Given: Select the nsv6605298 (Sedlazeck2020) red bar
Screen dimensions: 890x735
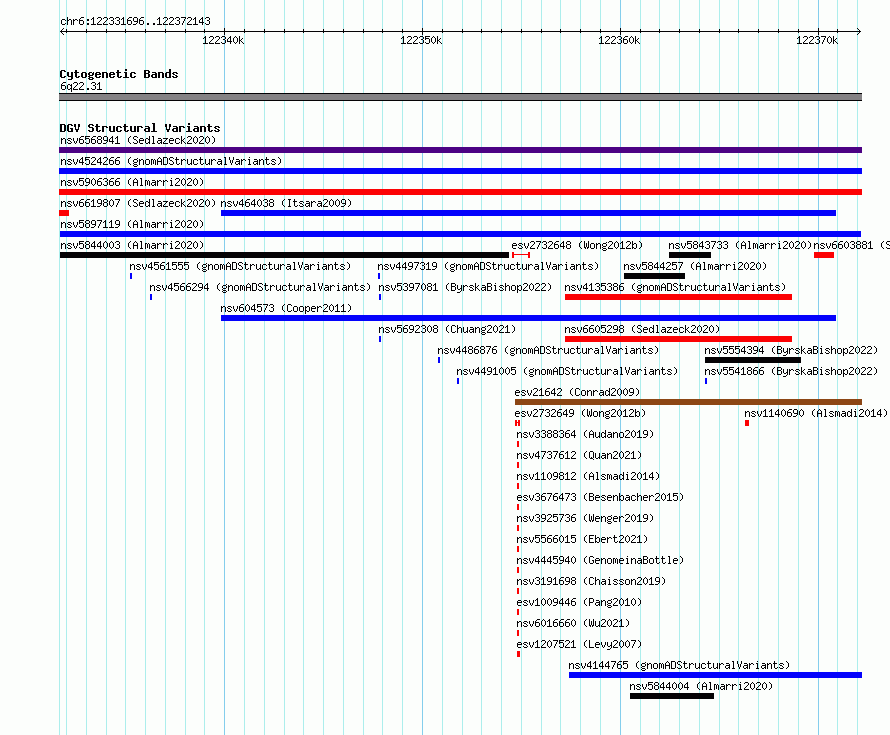Looking at the screenshot, I should pyautogui.click(x=678, y=339).
